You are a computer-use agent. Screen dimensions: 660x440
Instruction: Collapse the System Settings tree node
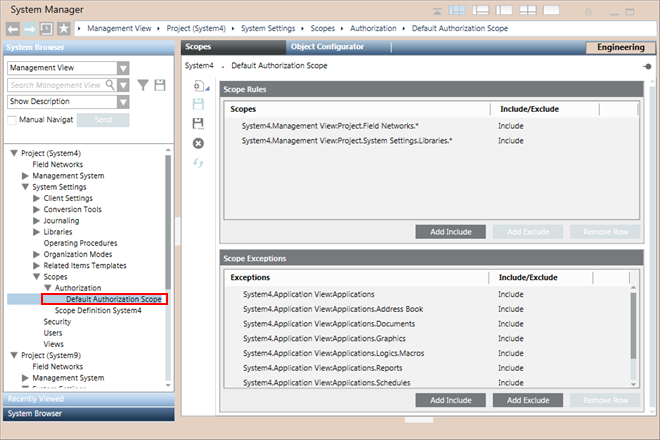tap(26, 187)
